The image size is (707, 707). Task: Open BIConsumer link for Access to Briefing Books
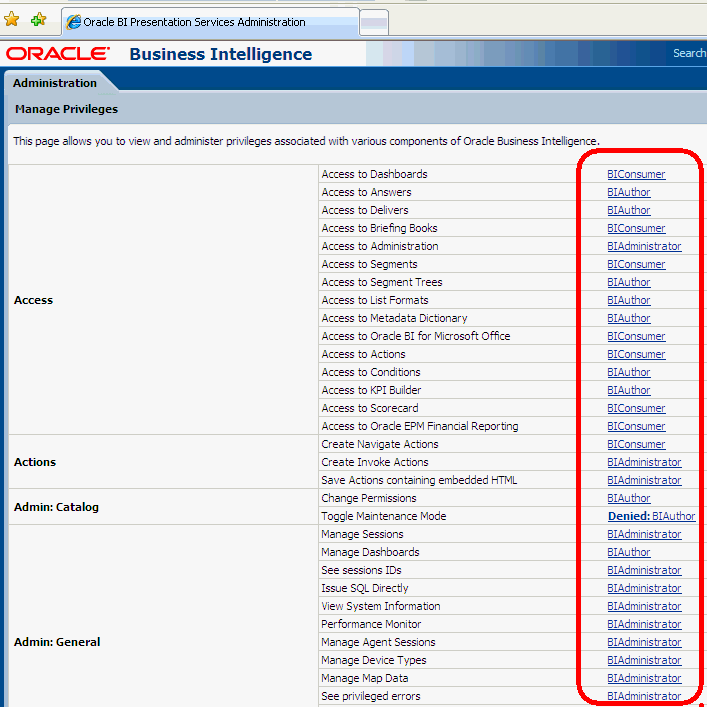[636, 228]
